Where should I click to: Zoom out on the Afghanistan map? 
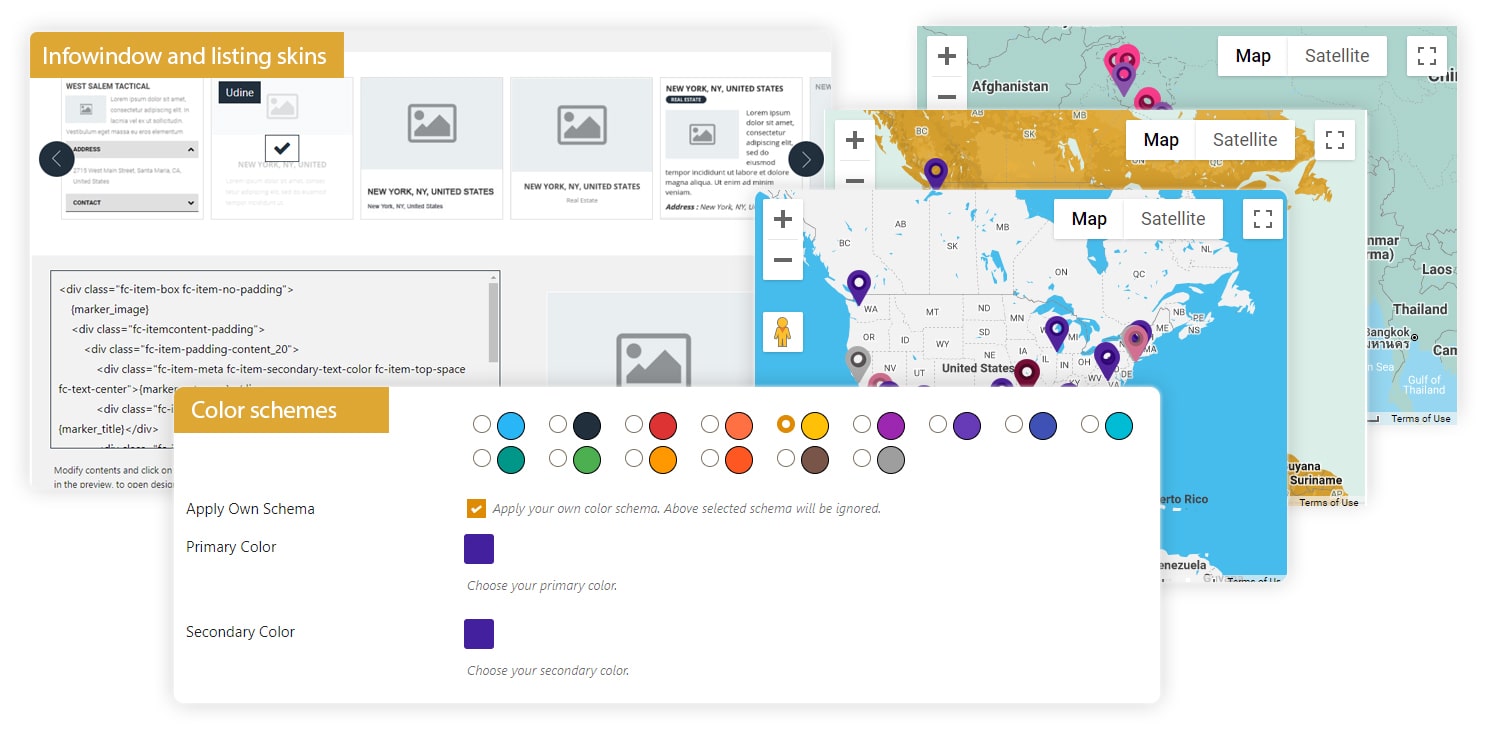pyautogui.click(x=946, y=98)
